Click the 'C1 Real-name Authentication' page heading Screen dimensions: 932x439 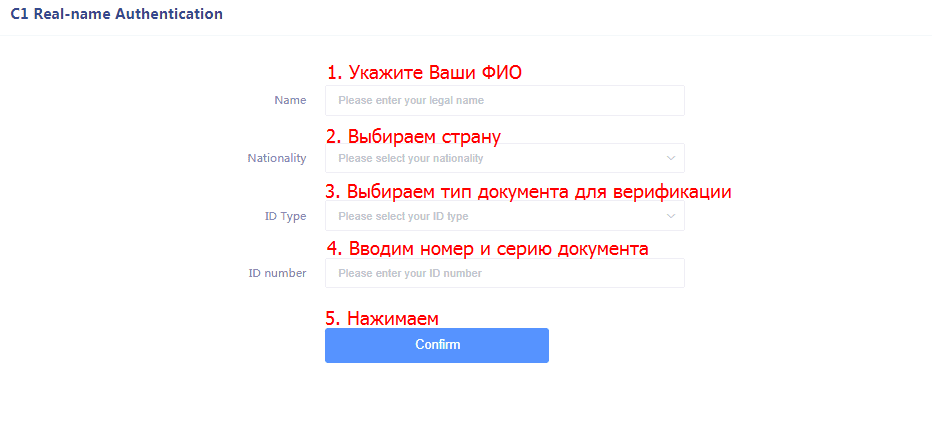(x=116, y=15)
